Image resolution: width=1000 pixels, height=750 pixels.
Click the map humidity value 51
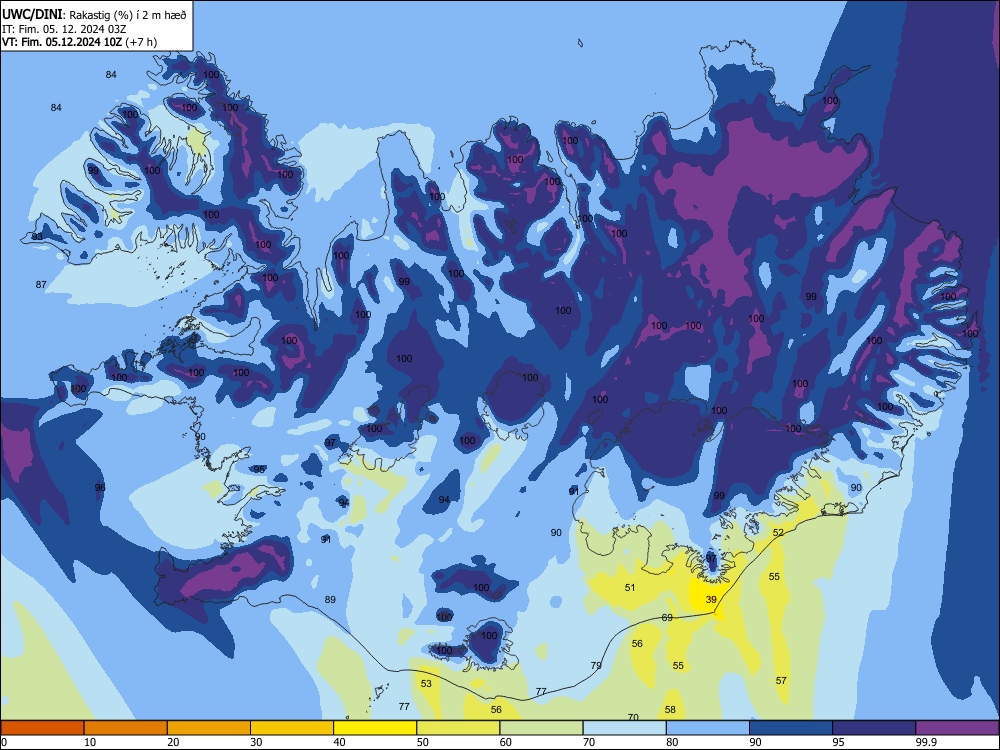[x=630, y=587]
